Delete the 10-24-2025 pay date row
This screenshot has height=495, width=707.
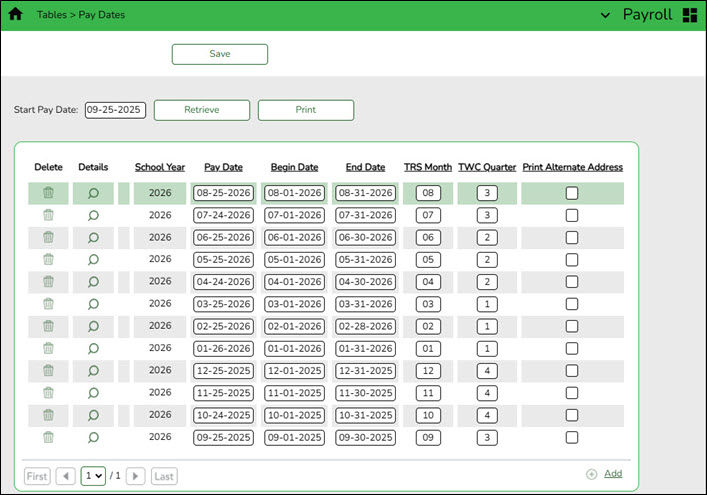[x=48, y=415]
